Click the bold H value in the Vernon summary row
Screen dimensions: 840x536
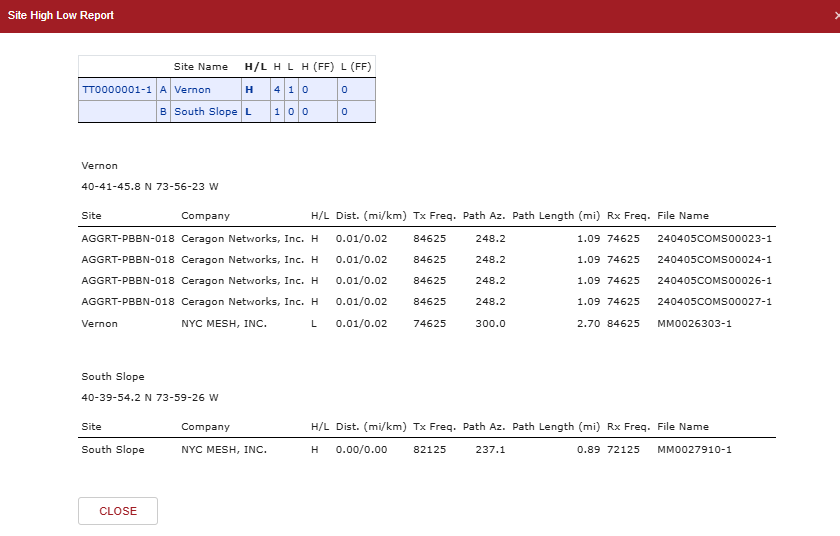250,90
